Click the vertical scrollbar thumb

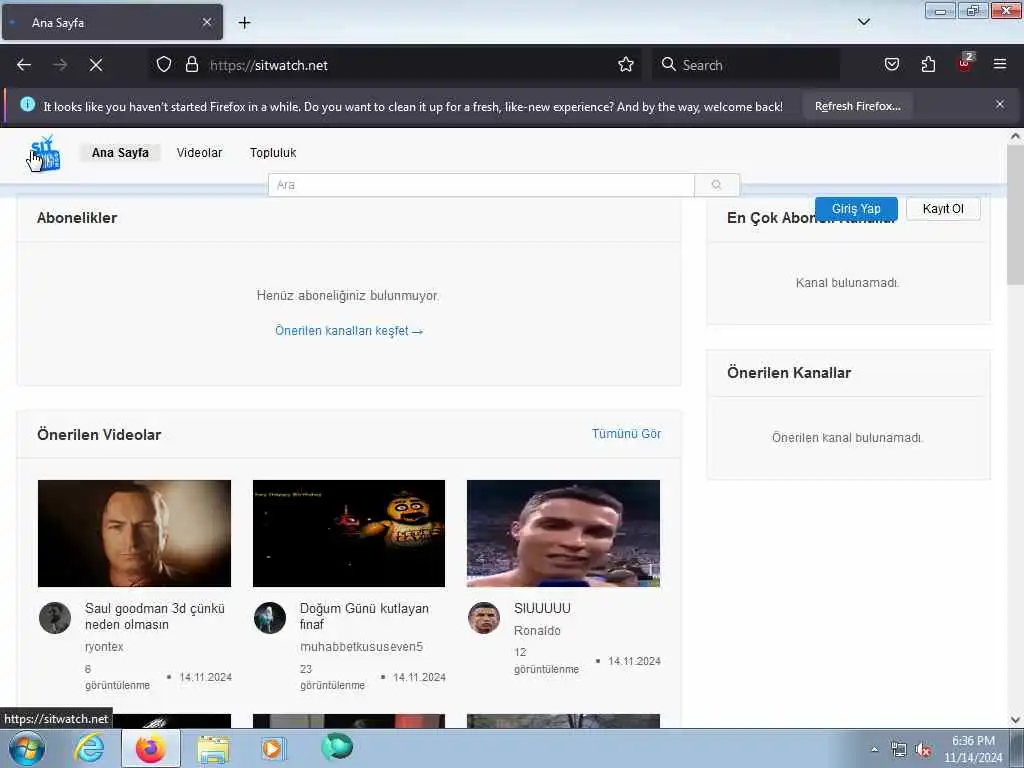(x=1015, y=214)
